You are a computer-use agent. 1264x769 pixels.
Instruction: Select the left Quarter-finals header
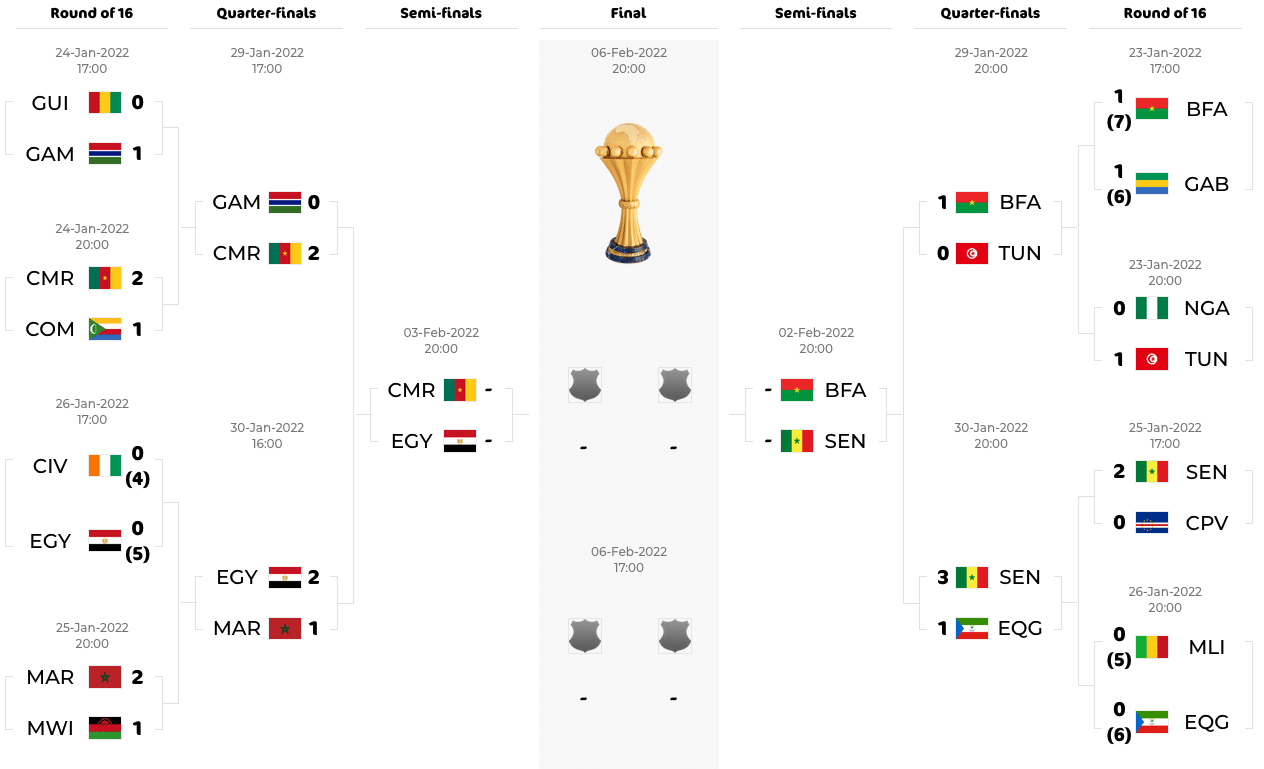click(266, 13)
